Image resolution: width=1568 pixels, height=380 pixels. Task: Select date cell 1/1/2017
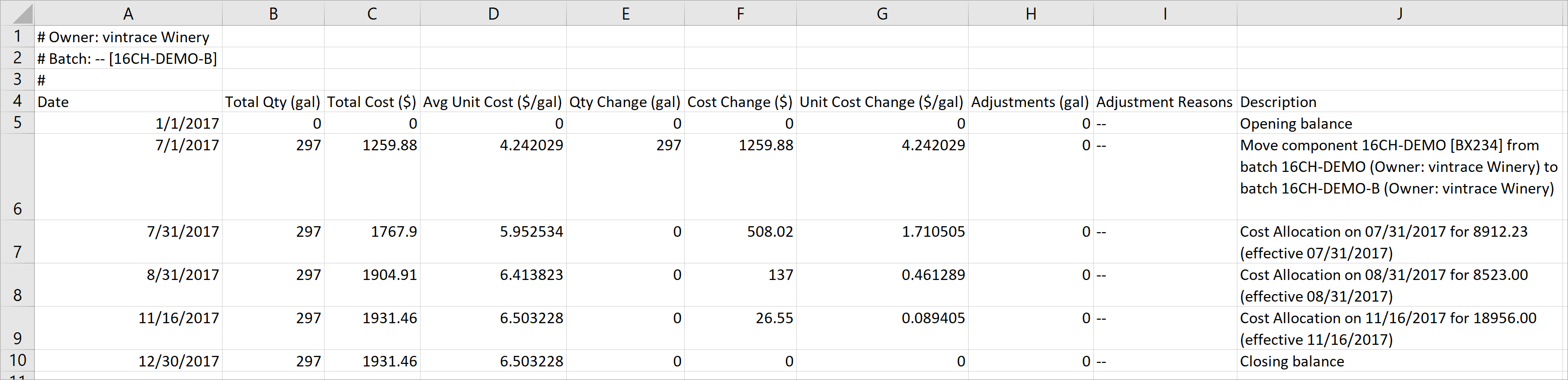pos(128,123)
